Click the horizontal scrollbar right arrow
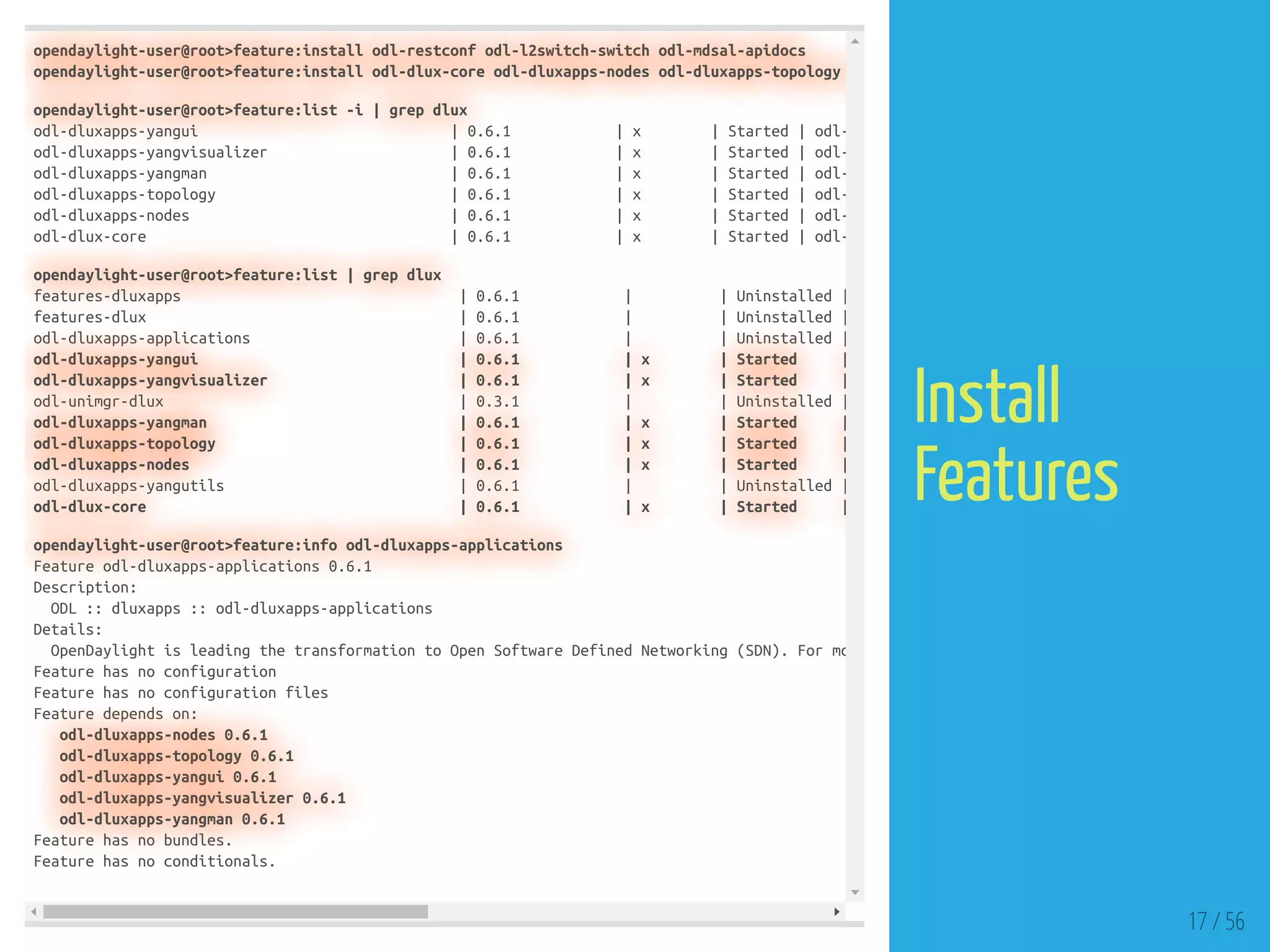This screenshot has width=1270, height=952. pos(837,912)
